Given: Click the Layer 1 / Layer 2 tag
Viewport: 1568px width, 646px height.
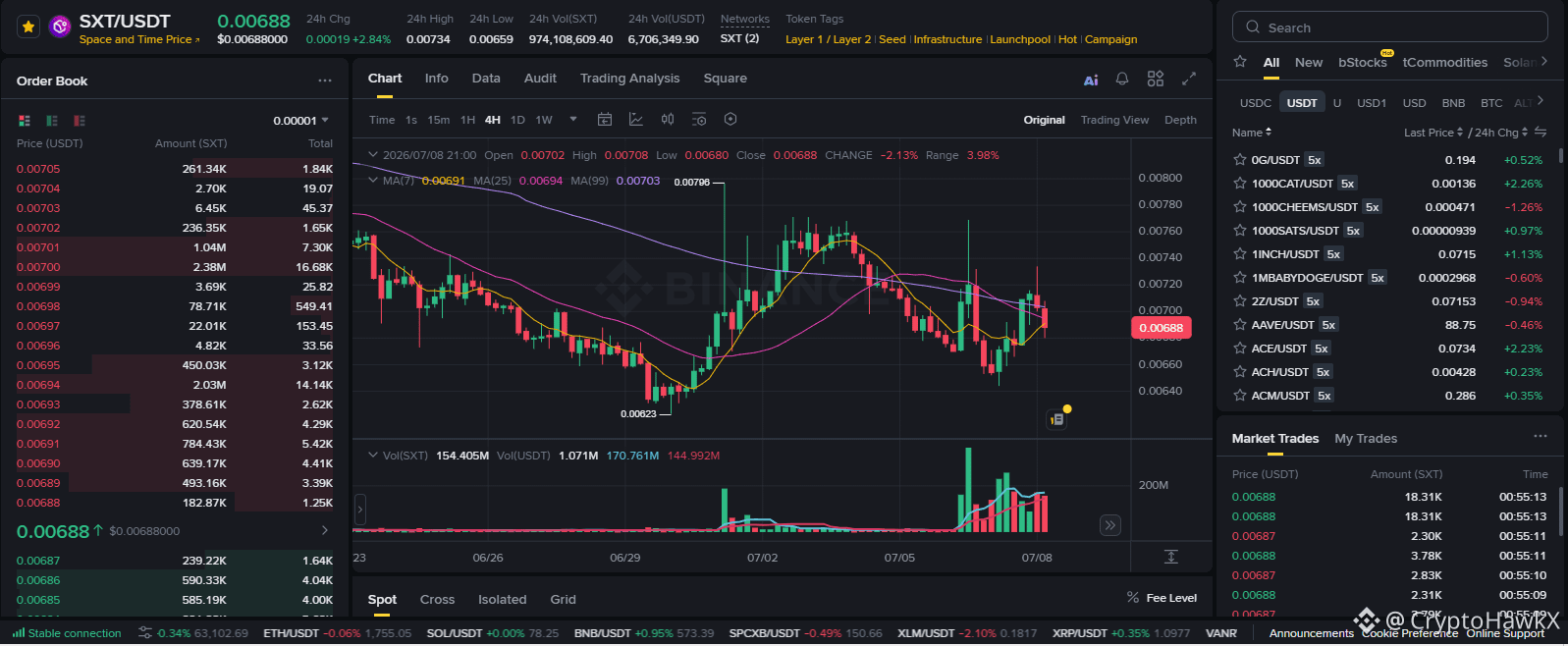Looking at the screenshot, I should click(x=828, y=39).
